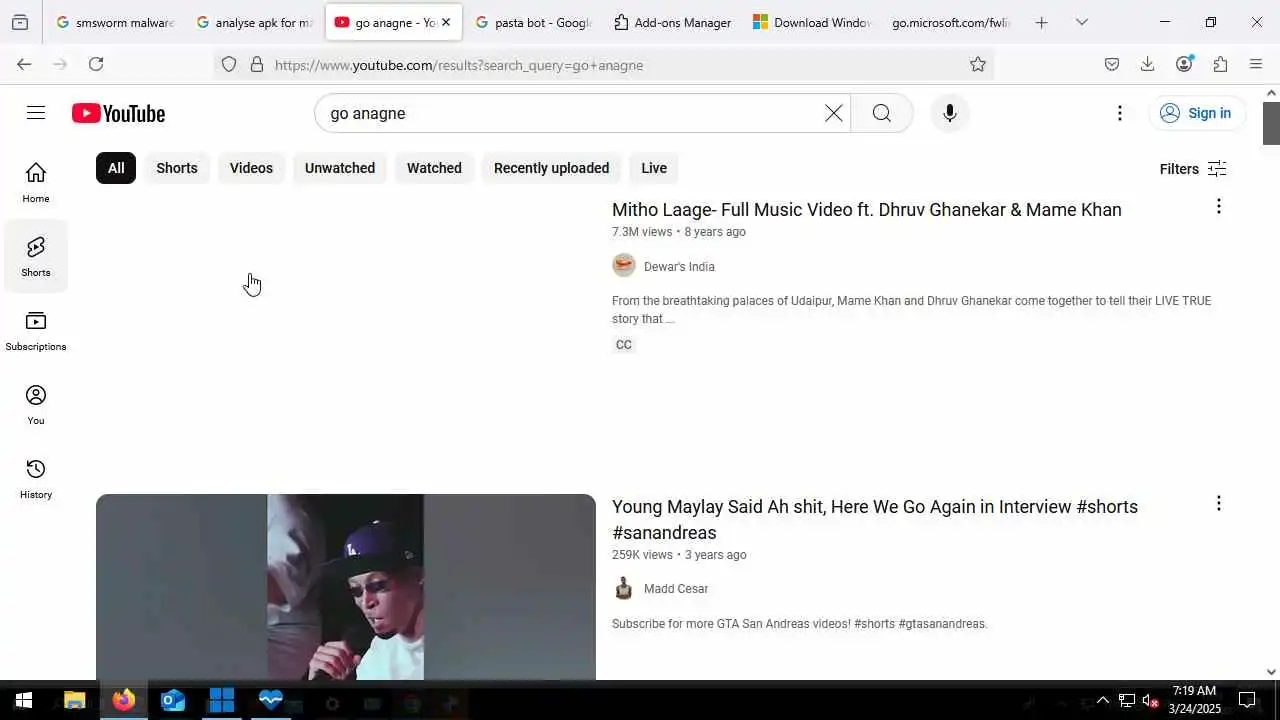Switch to smsworm malware tab
Screen dimensions: 1280x720
(x=114, y=22)
